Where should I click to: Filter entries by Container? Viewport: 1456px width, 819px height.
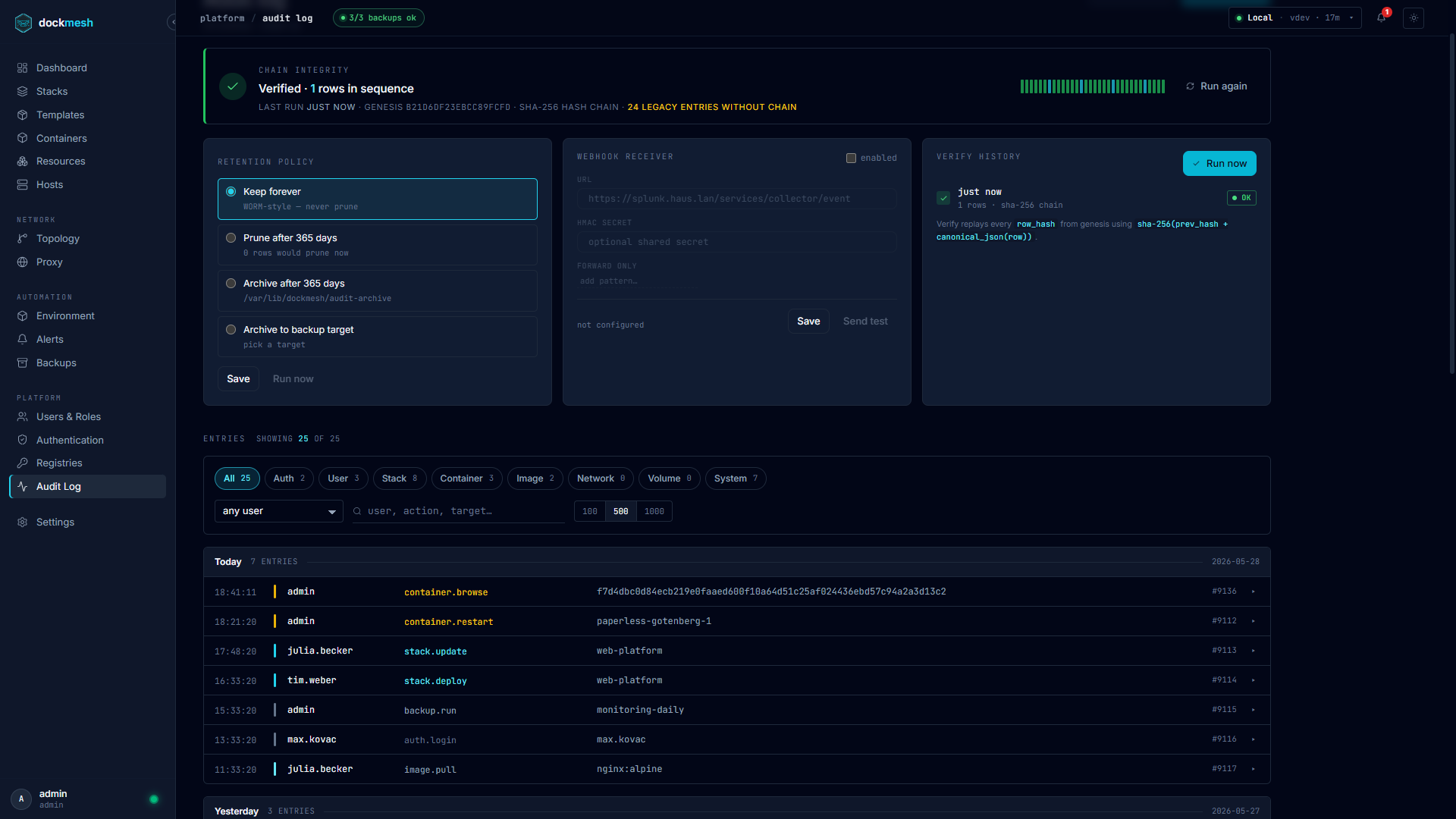point(467,479)
